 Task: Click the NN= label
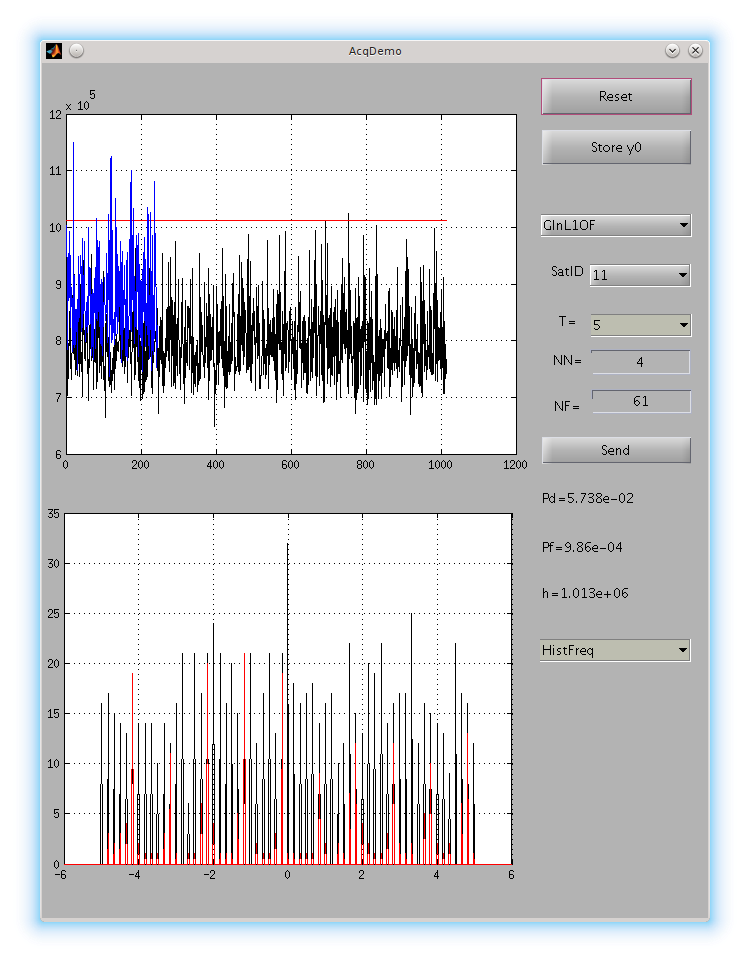567,361
